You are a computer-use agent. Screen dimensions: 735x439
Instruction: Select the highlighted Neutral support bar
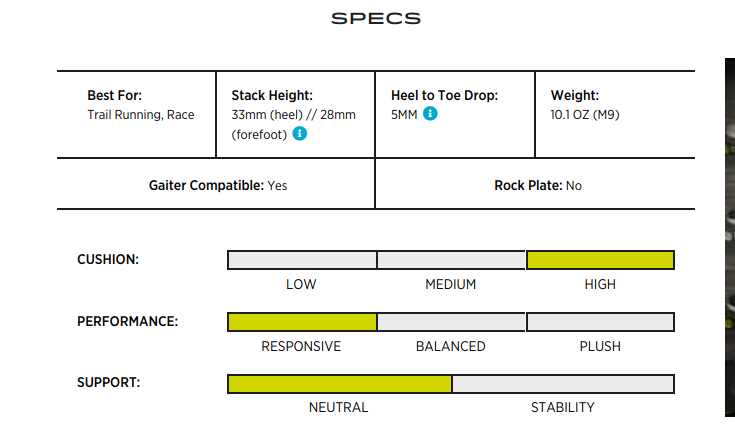pyautogui.click(x=340, y=384)
